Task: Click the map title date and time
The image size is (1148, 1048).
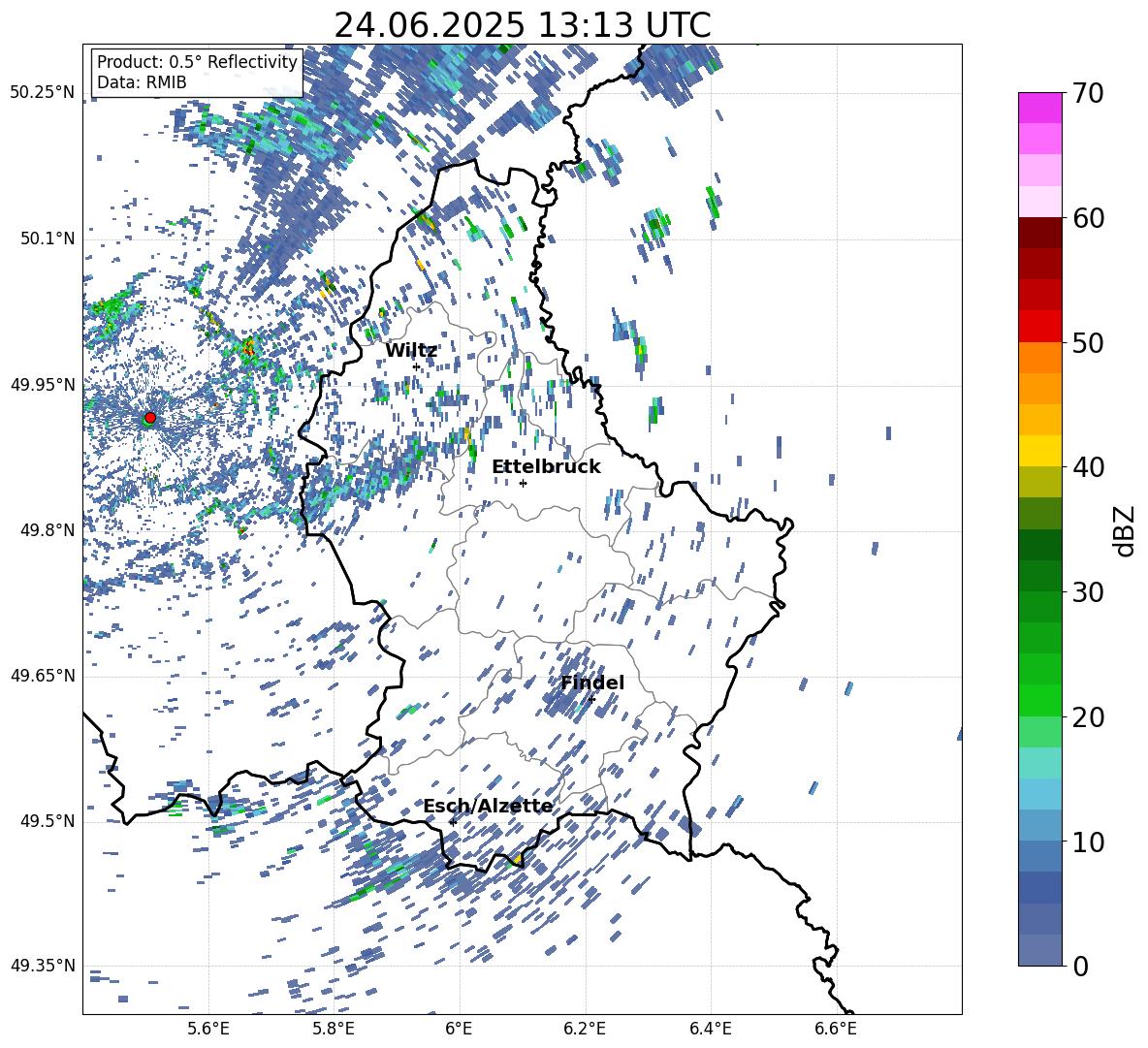Action: [x=523, y=25]
